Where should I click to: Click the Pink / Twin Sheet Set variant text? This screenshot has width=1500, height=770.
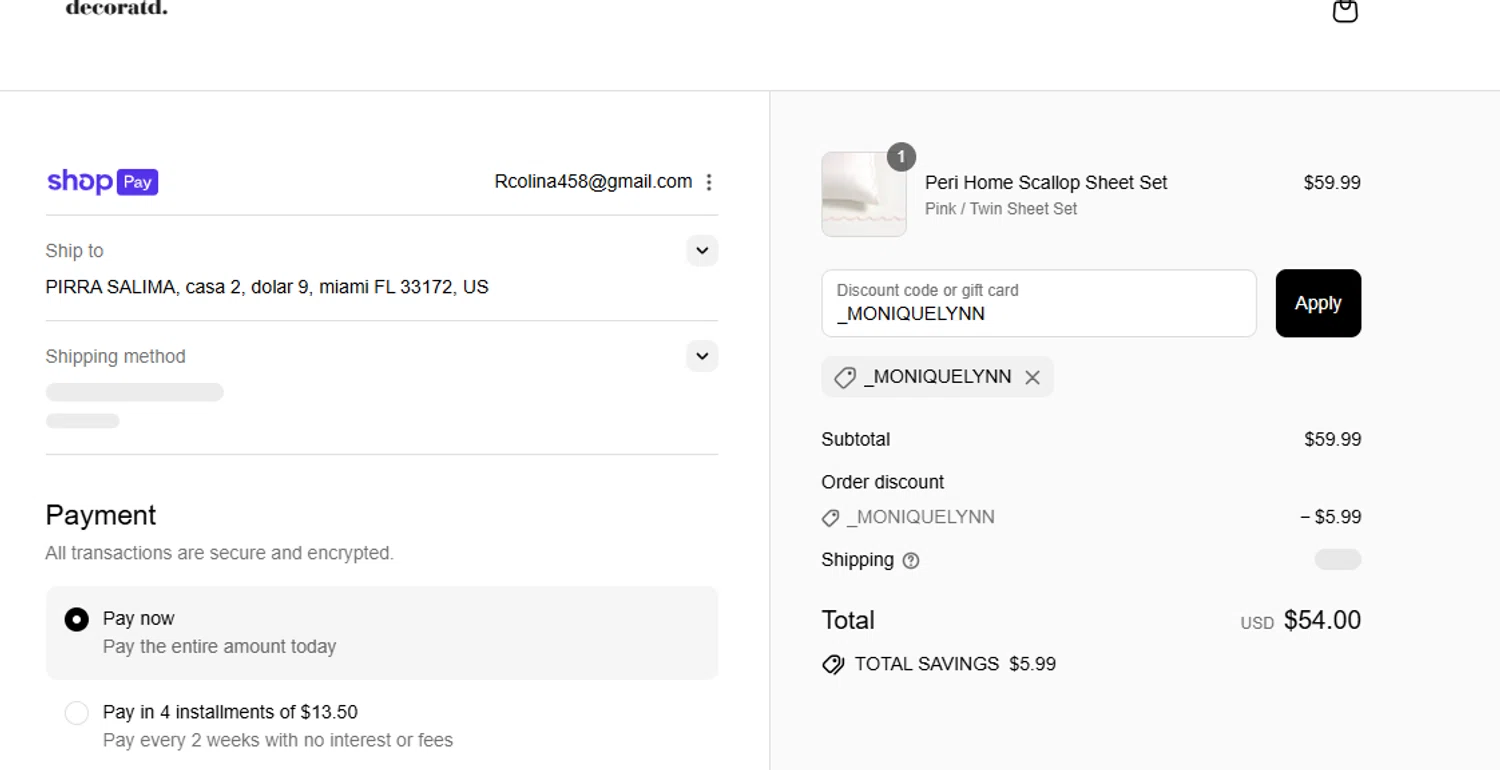pos(1001,209)
